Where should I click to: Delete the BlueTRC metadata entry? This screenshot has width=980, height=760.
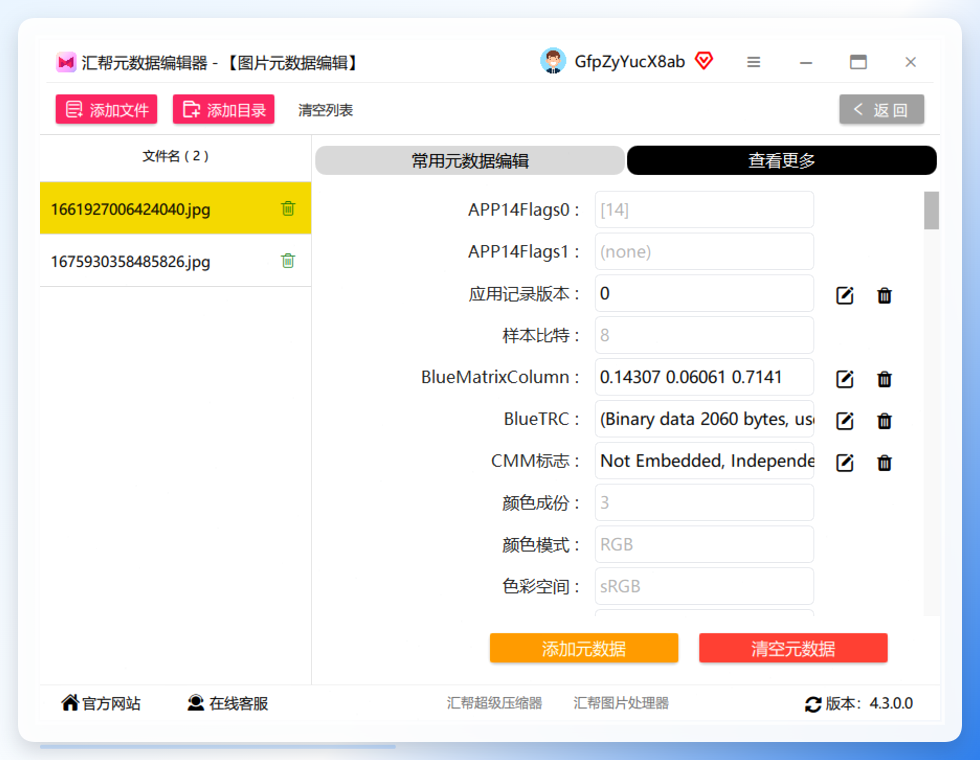[x=884, y=421]
